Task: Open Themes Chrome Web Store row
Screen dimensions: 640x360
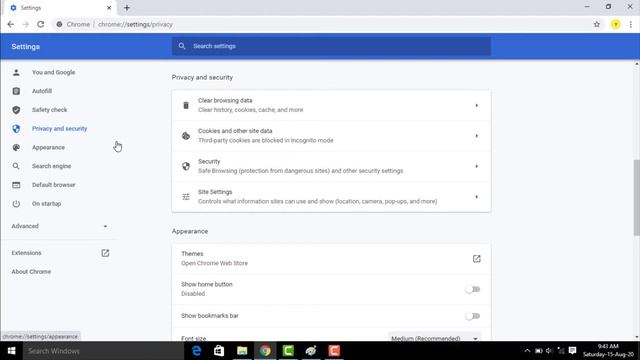Action: 331,259
